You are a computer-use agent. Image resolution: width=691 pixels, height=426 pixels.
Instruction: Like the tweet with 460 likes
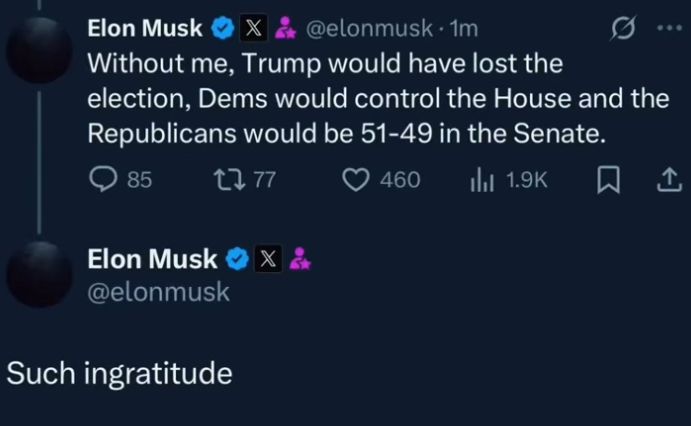(x=356, y=179)
